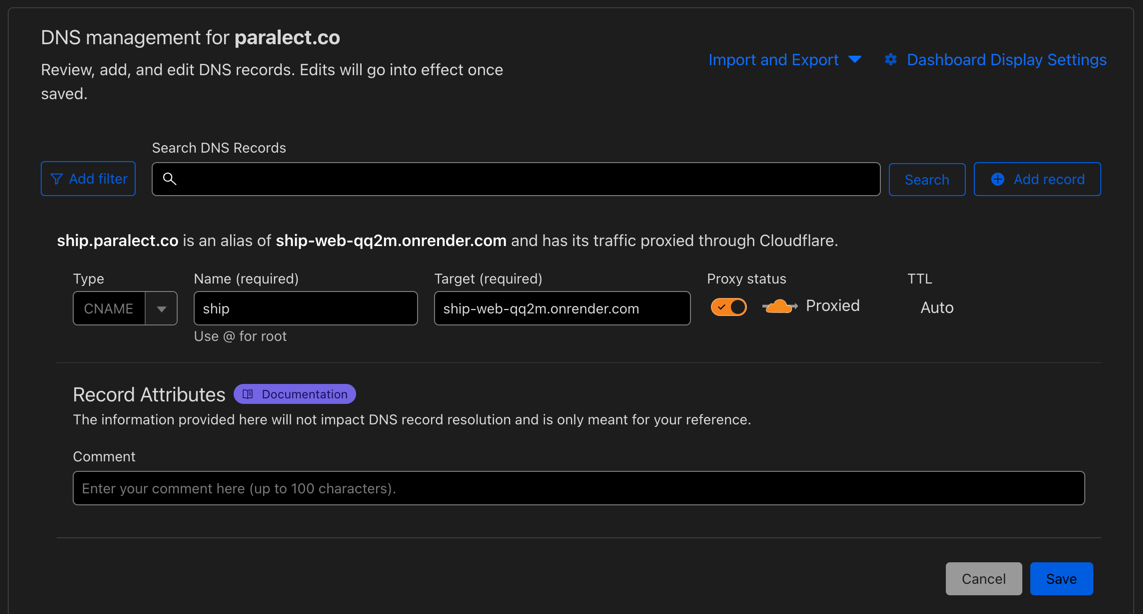Click the Save button
The width and height of the screenshot is (1143, 614).
1061,578
